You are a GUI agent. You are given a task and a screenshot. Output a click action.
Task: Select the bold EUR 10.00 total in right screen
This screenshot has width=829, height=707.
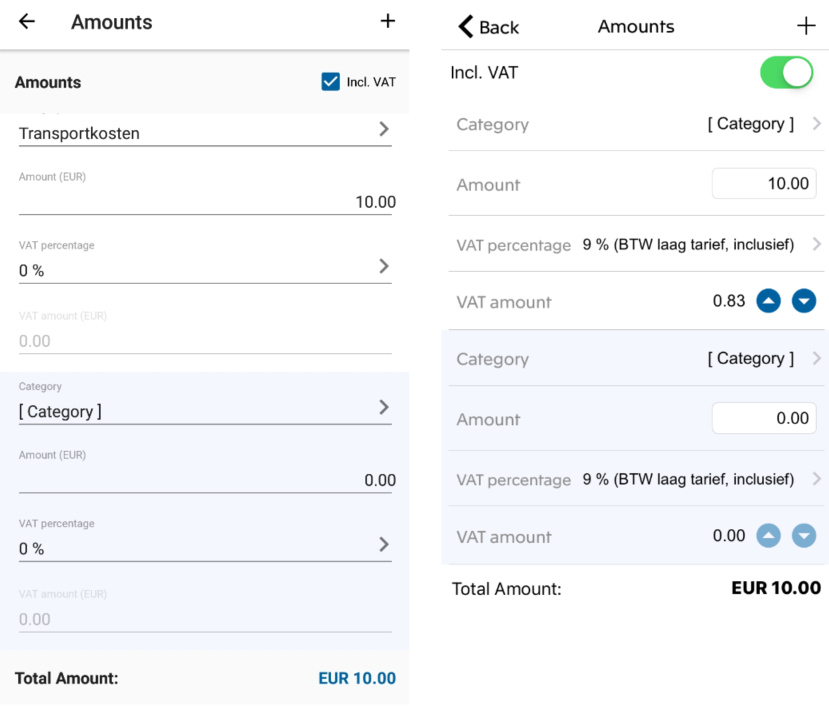[776, 588]
